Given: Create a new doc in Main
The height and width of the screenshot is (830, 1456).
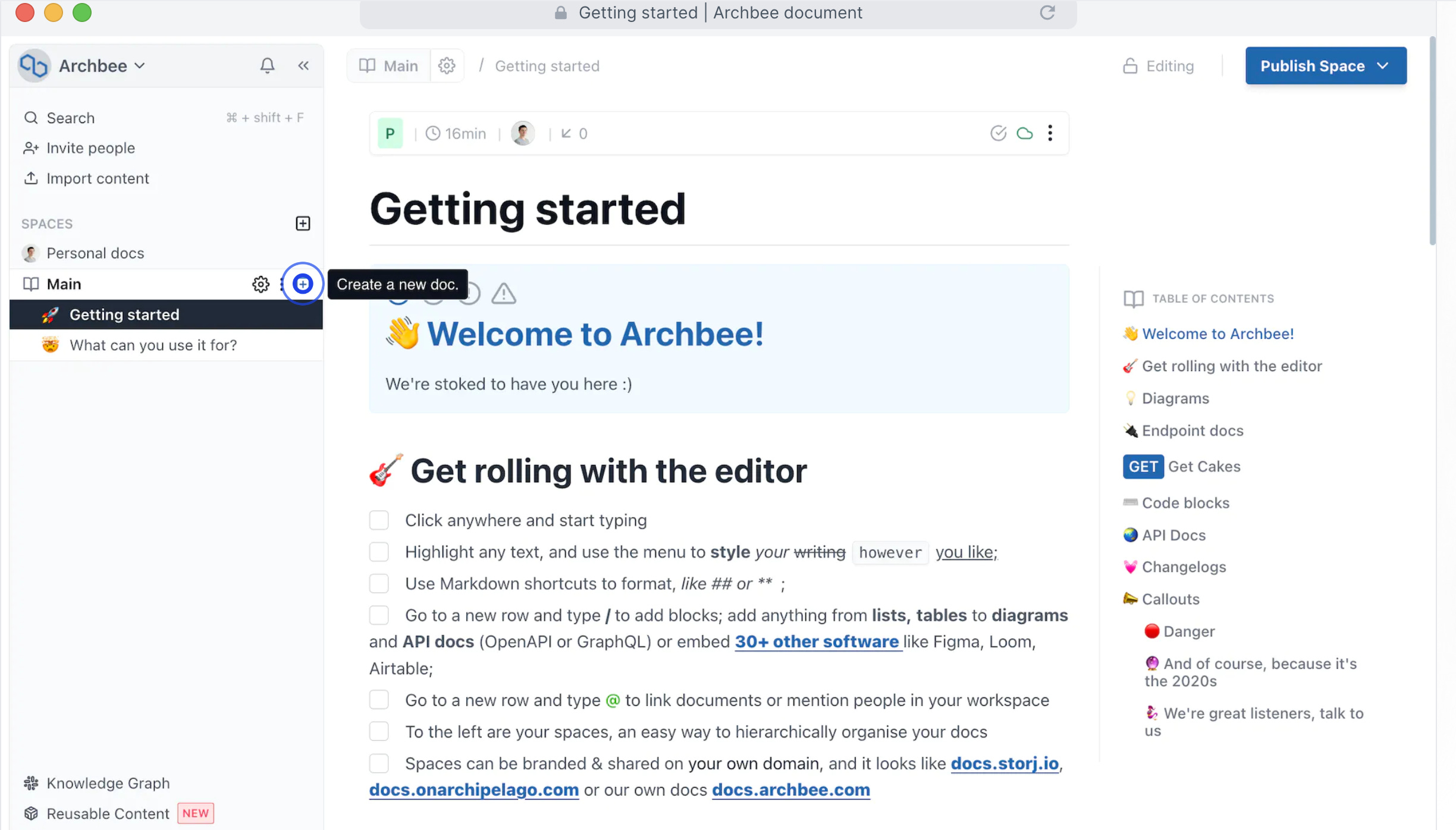Looking at the screenshot, I should (303, 284).
